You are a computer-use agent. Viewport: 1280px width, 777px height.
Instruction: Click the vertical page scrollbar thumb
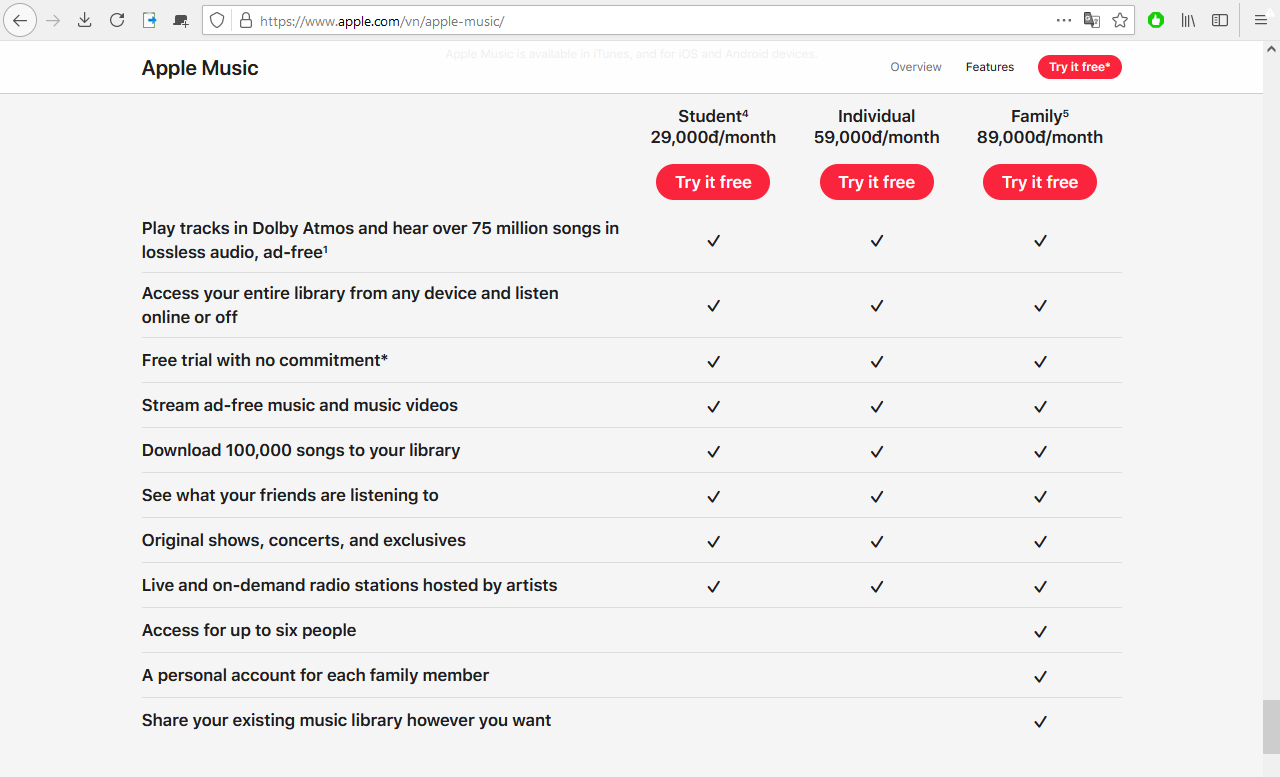pyautogui.click(x=1271, y=727)
